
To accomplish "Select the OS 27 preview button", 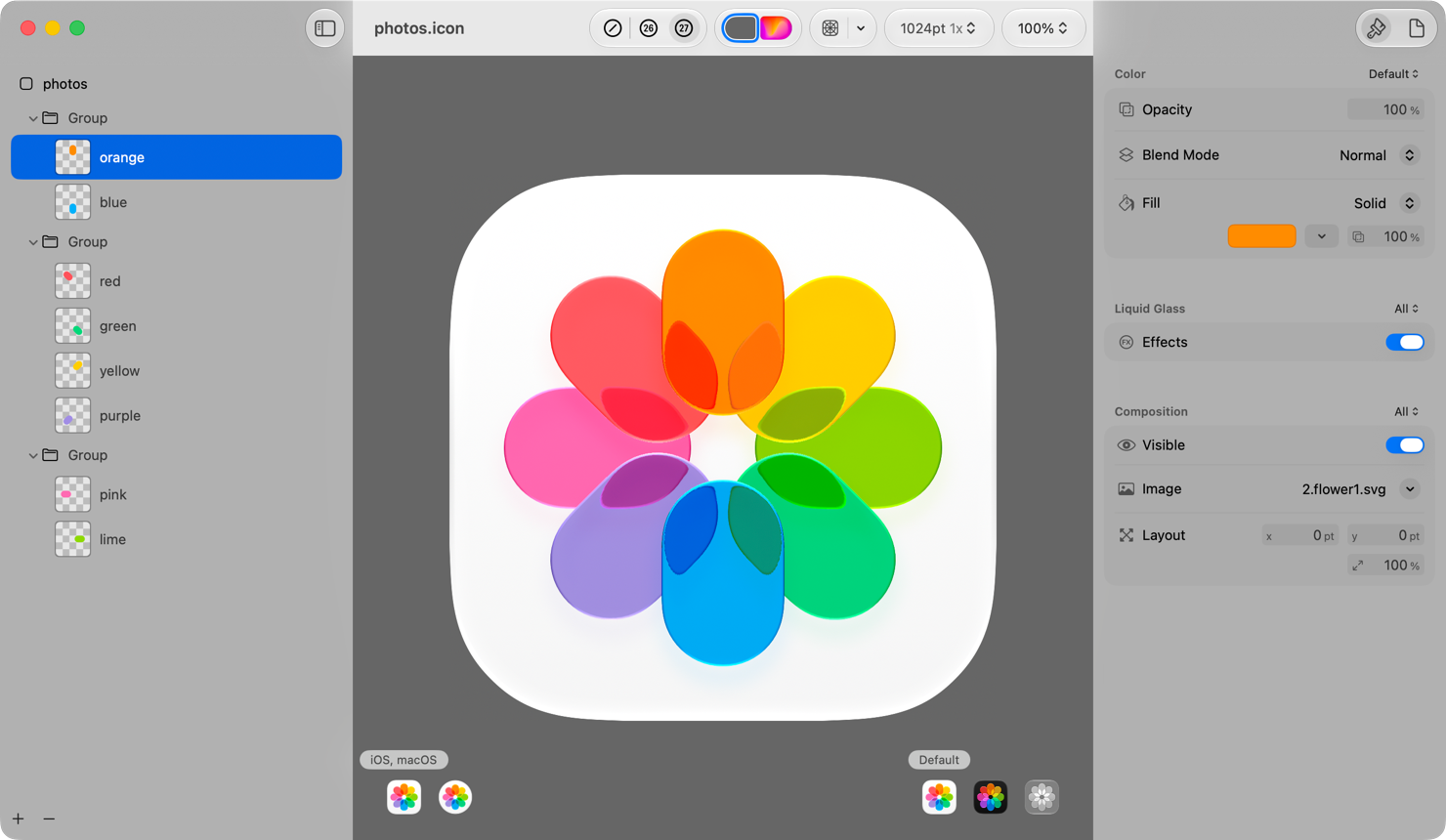I will coord(684,28).
